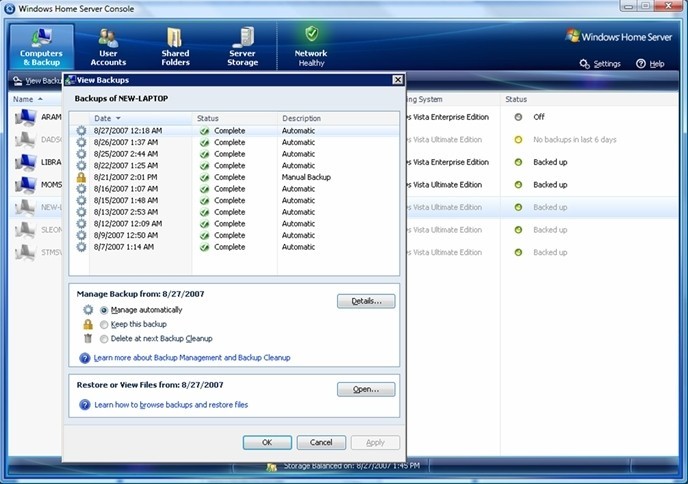Image resolution: width=688 pixels, height=484 pixels.
Task: Select the Manage automatically radio button
Action: [x=104, y=310]
